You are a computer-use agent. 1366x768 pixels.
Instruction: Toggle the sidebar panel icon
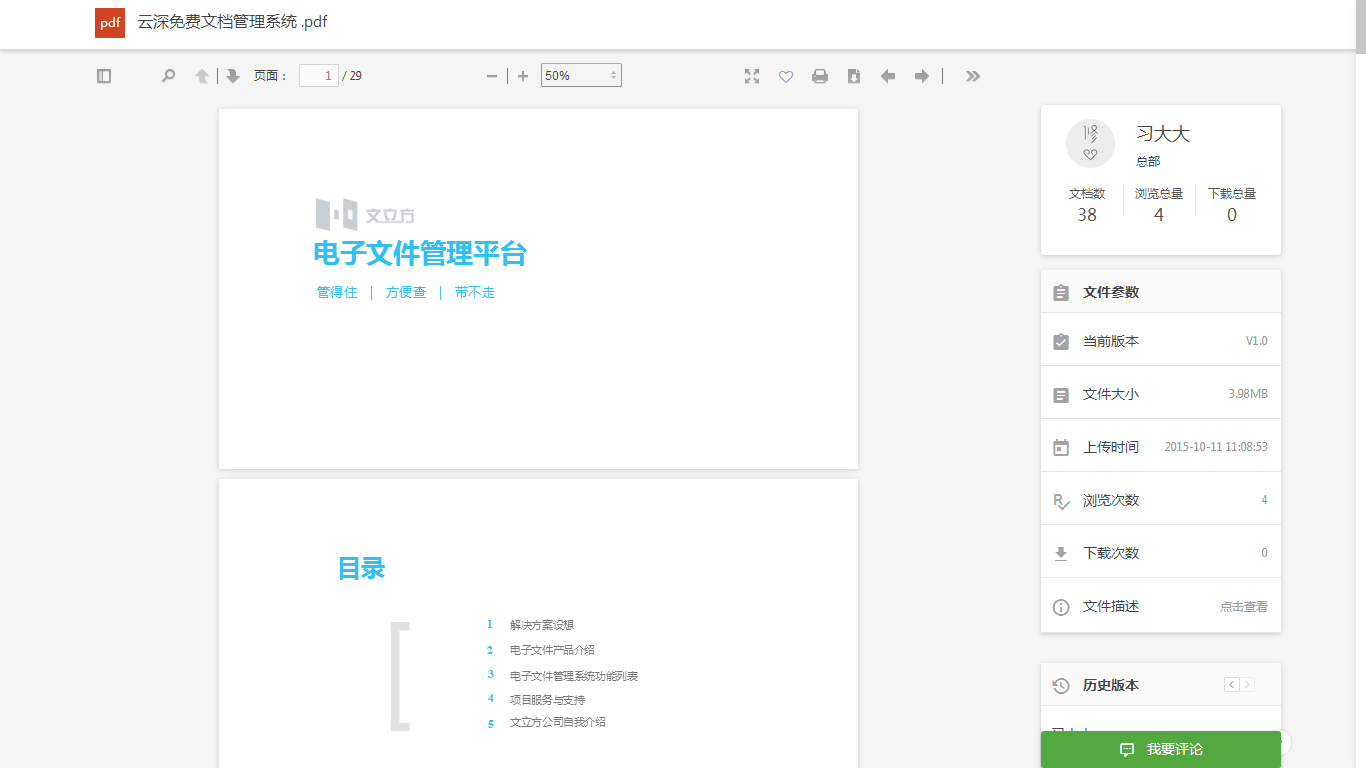pos(104,76)
